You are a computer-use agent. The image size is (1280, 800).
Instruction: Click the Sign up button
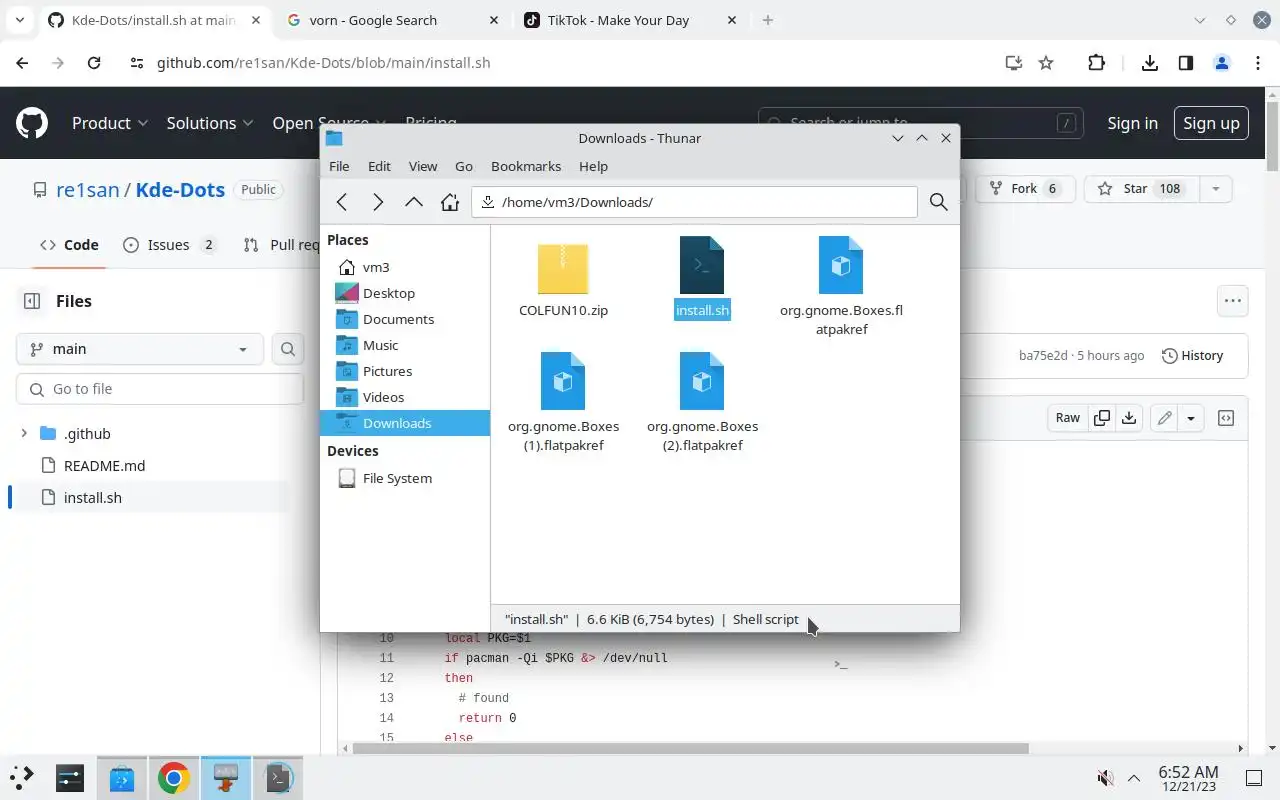(x=1211, y=123)
